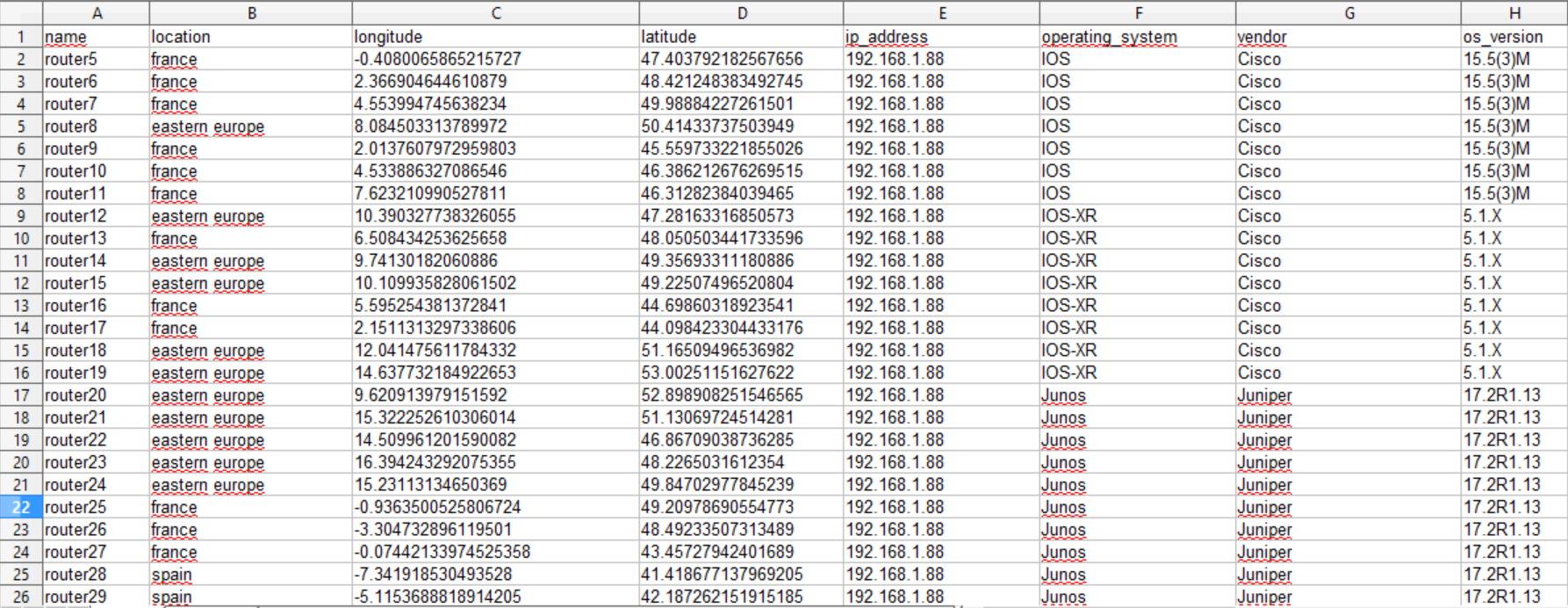Click router20's Junos operating system cell
This screenshot has width=1568, height=608.
(x=1138, y=395)
